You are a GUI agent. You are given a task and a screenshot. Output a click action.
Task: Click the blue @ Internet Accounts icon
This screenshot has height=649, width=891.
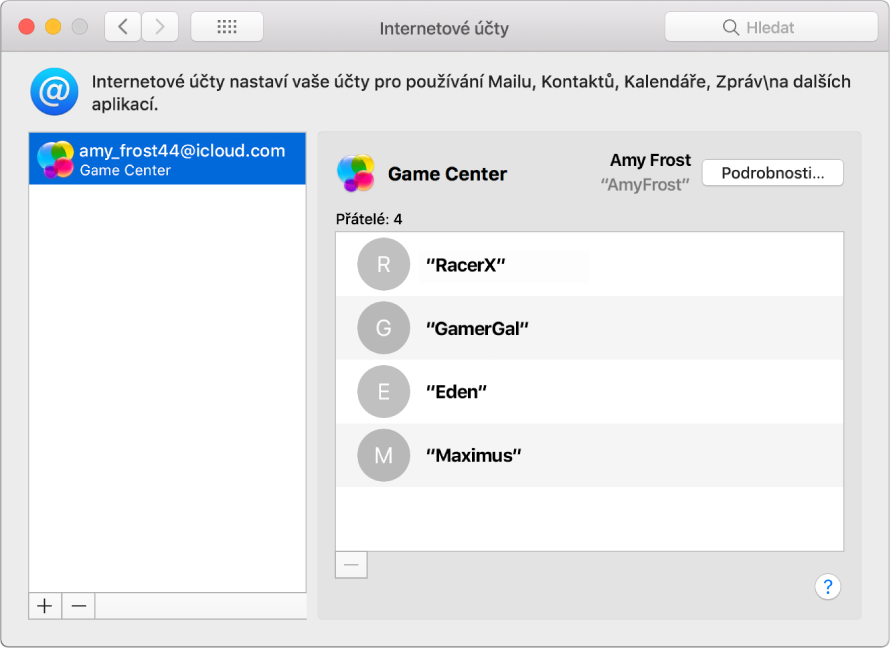click(x=54, y=91)
